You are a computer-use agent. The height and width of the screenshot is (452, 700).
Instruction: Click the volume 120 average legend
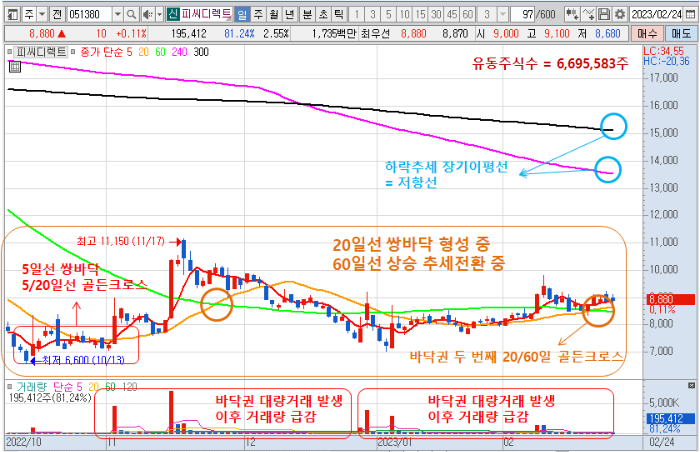click(130, 386)
